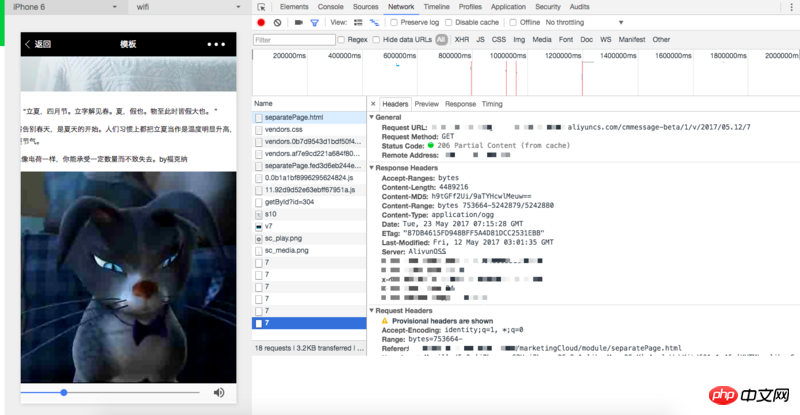Switch to the Console tab
The image size is (800, 415).
pyautogui.click(x=331, y=7)
